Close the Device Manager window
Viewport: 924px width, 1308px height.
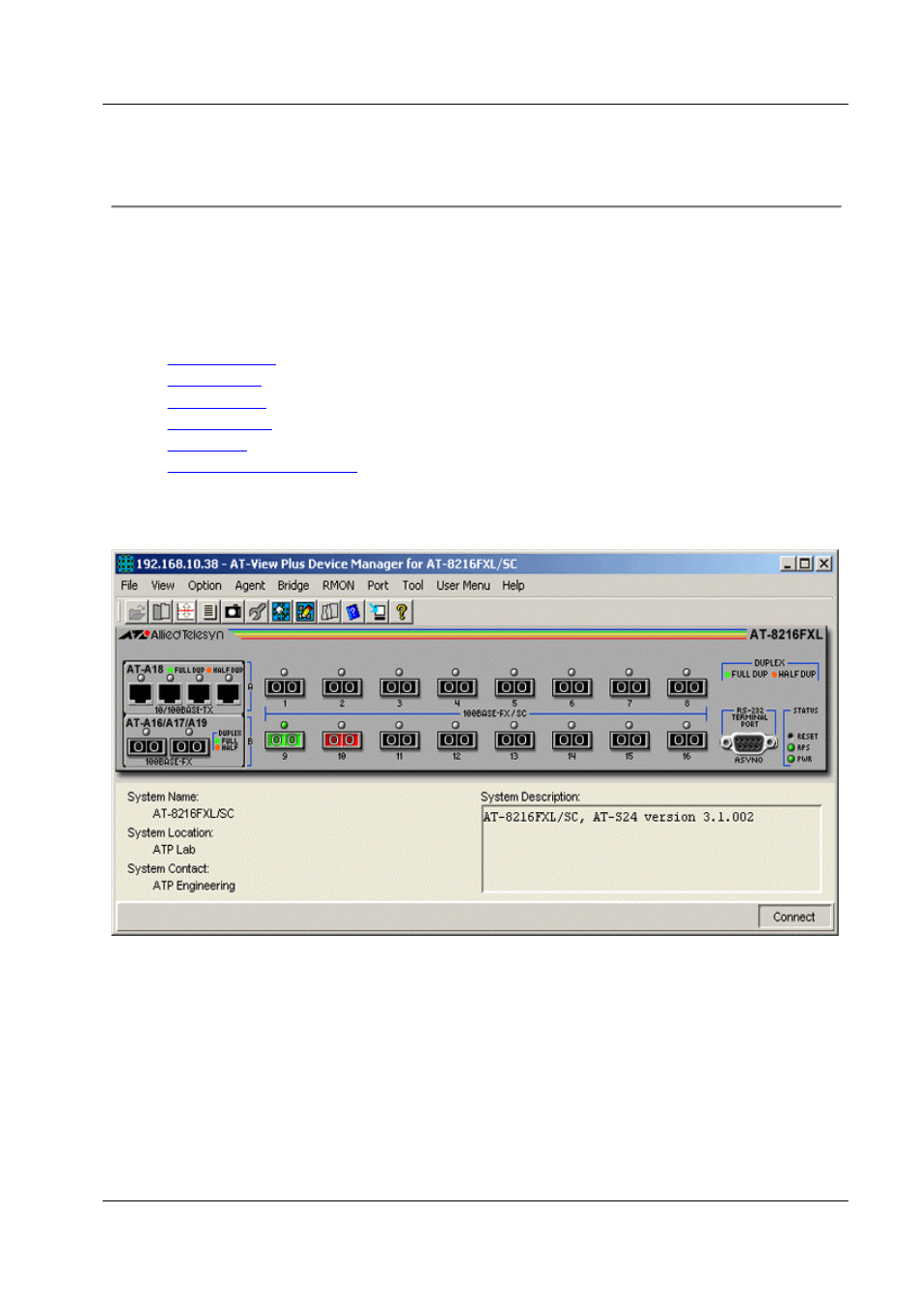[x=824, y=564]
